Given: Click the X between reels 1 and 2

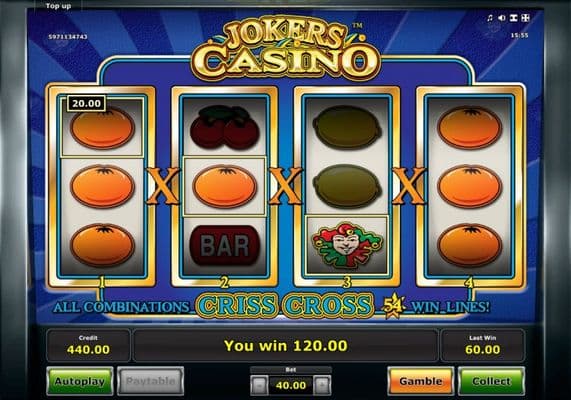Looking at the screenshot, I should (163, 186).
